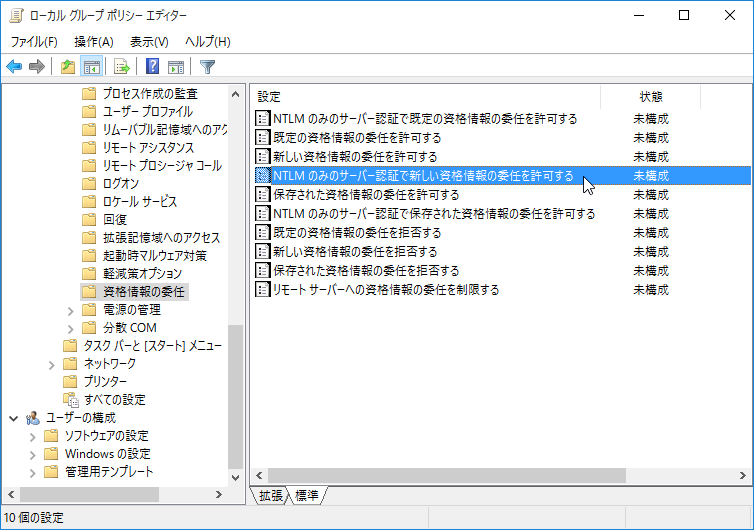Open the ファイル(F) menu
This screenshot has width=754, height=530.
pos(34,42)
